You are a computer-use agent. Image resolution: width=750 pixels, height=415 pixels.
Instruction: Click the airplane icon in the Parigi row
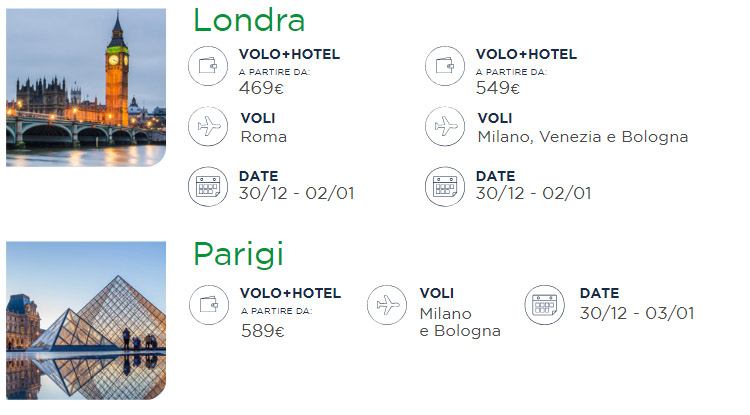click(387, 305)
